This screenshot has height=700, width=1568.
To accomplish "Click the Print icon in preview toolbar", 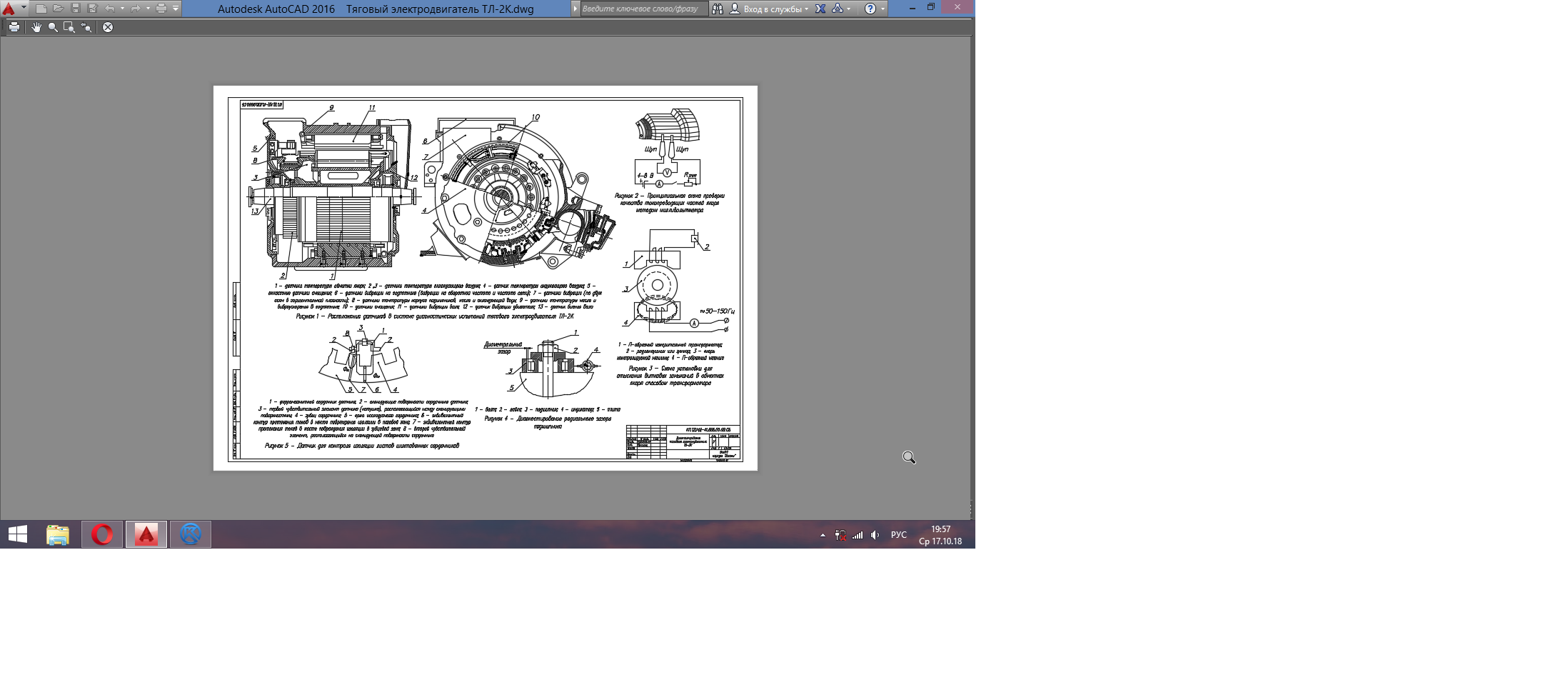I will coord(14,27).
